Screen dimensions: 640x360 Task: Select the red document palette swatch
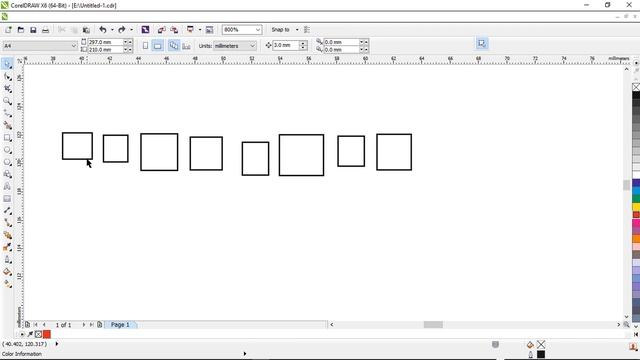(47, 334)
